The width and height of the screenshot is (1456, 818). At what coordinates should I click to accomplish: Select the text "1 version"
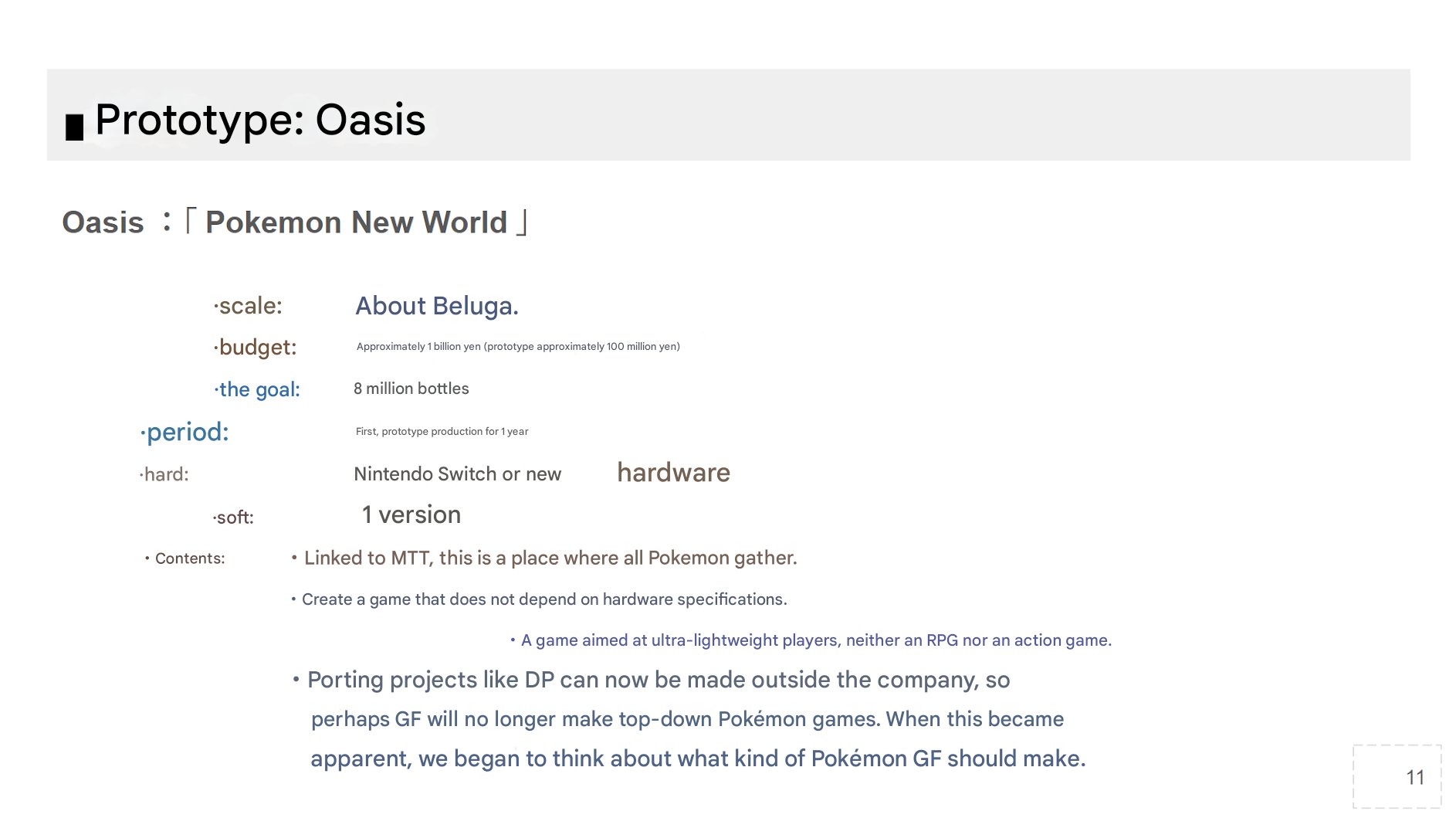coord(411,514)
